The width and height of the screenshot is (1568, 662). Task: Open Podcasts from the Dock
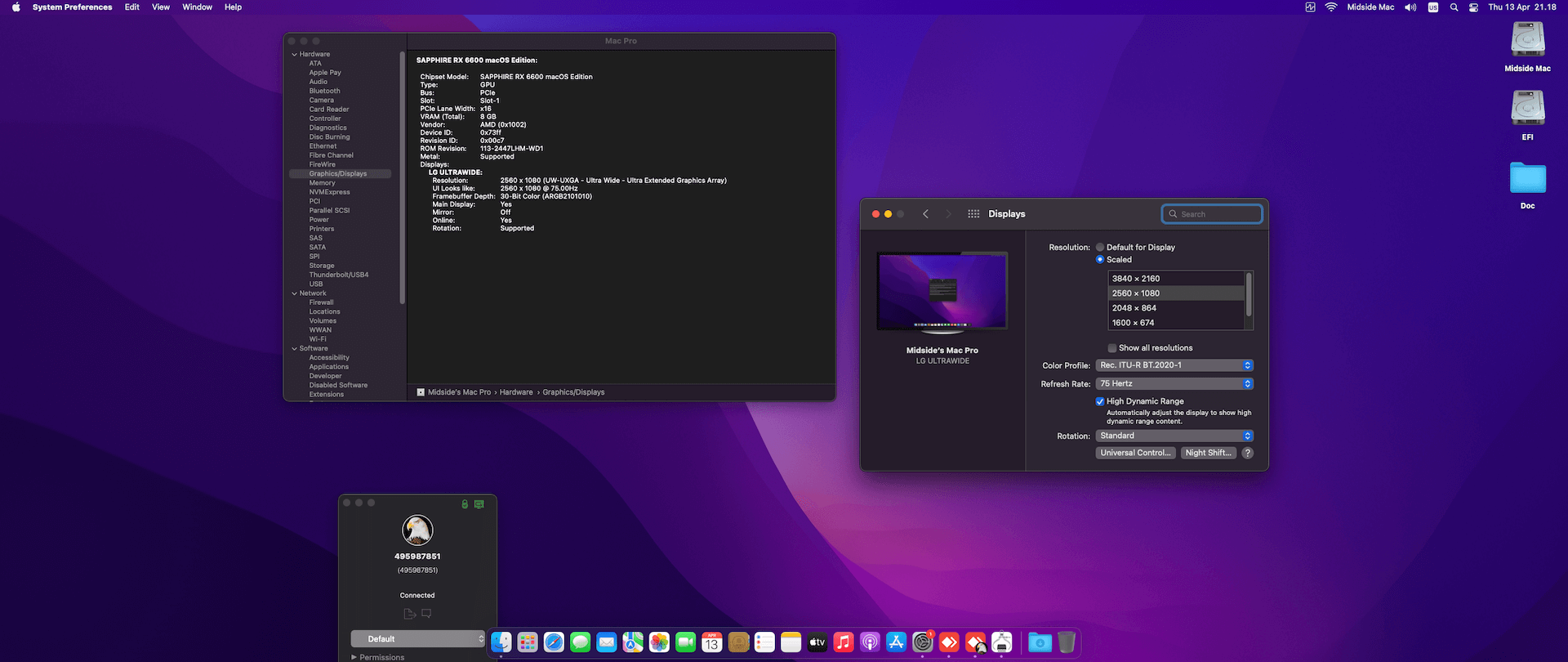pyautogui.click(x=870, y=642)
